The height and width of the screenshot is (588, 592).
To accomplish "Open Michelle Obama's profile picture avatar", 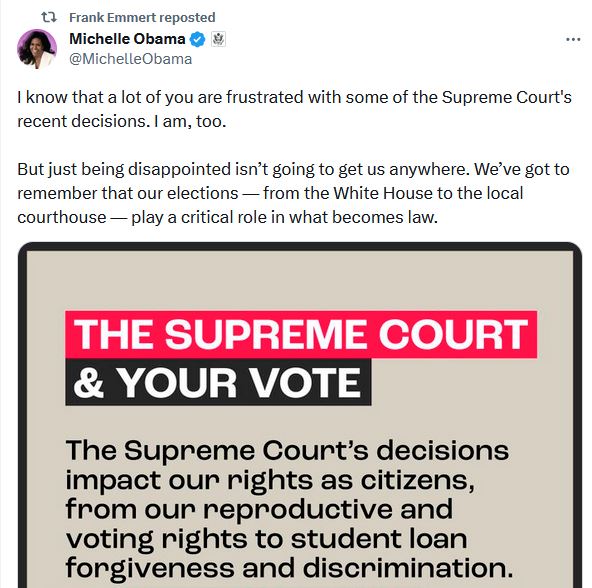I will [37, 49].
